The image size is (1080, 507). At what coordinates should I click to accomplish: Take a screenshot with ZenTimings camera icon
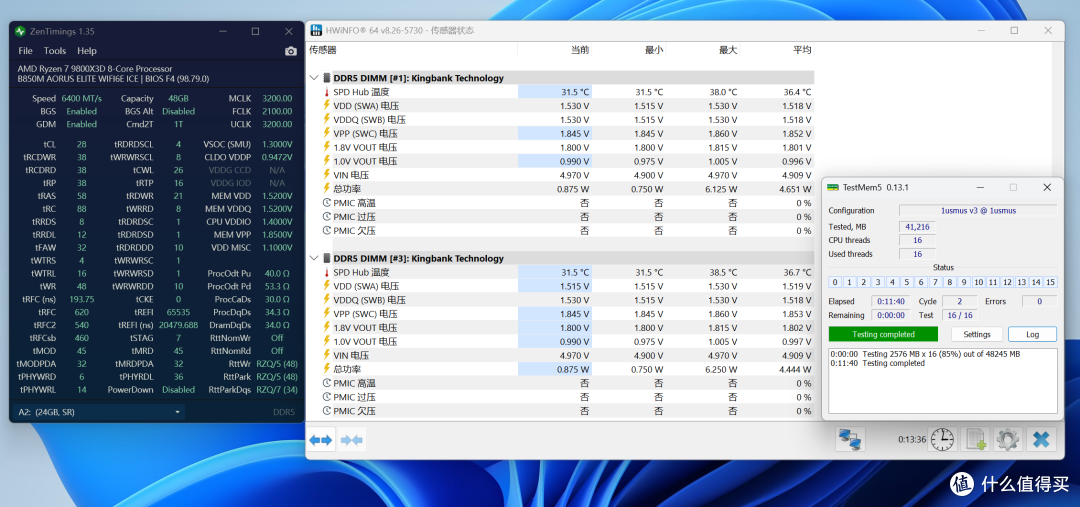[291, 51]
